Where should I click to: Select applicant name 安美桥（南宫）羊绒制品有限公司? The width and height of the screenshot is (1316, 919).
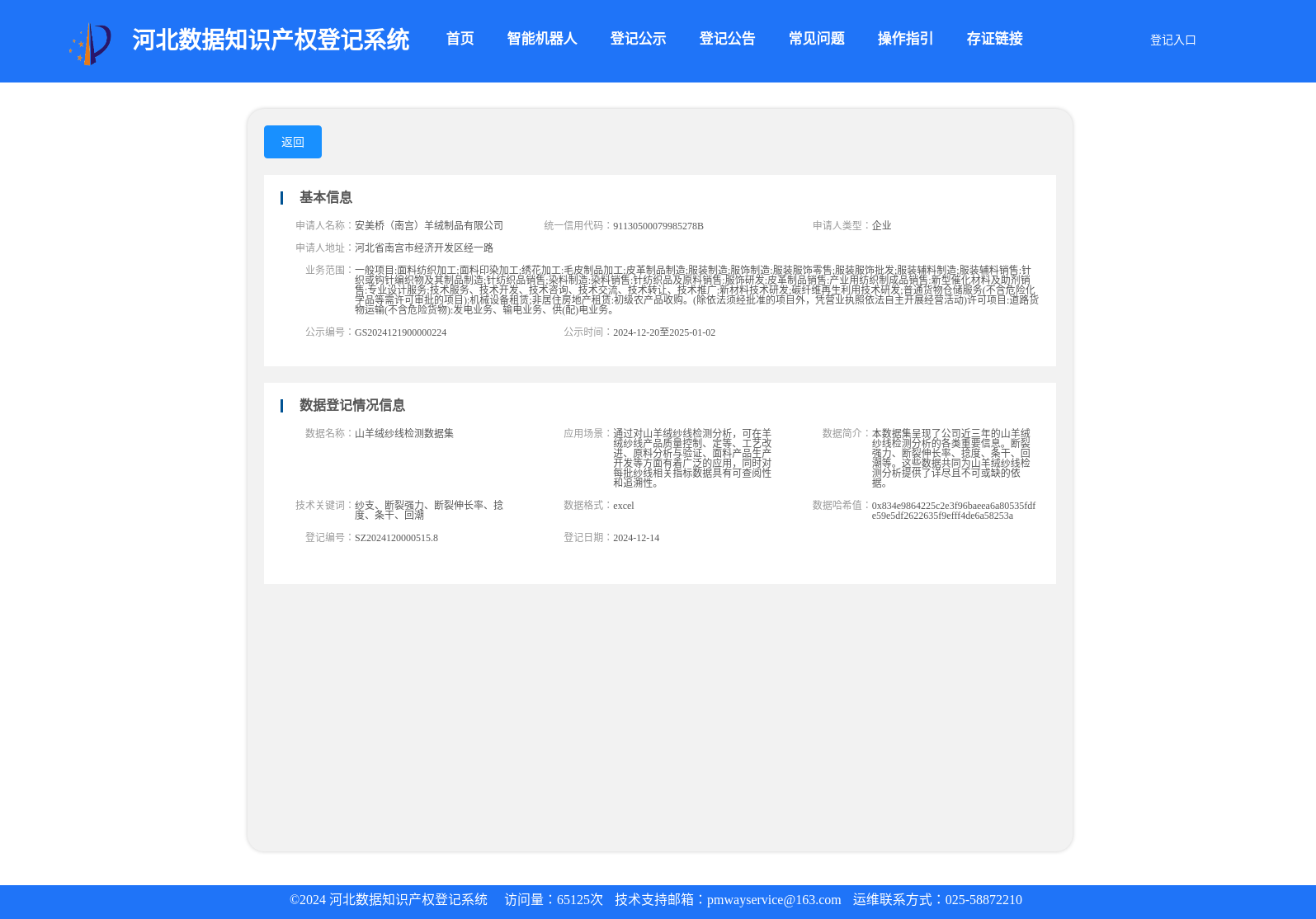(x=429, y=225)
